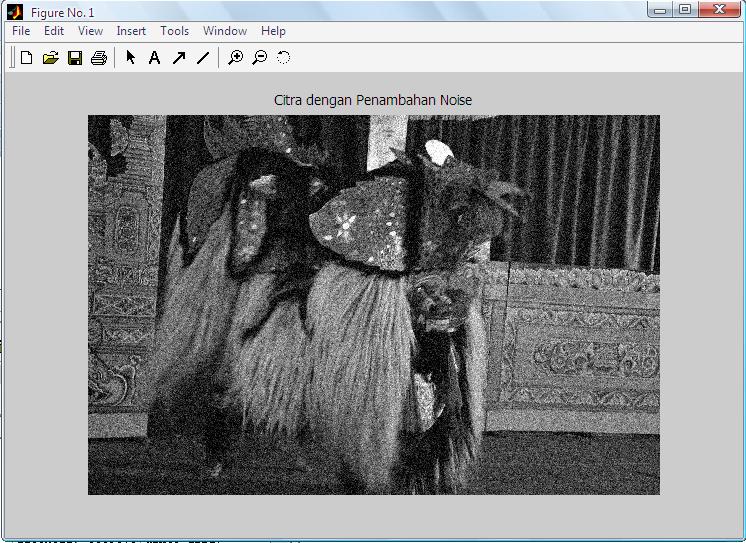Open the Window menu
The width and height of the screenshot is (746, 543).
pyautogui.click(x=225, y=31)
